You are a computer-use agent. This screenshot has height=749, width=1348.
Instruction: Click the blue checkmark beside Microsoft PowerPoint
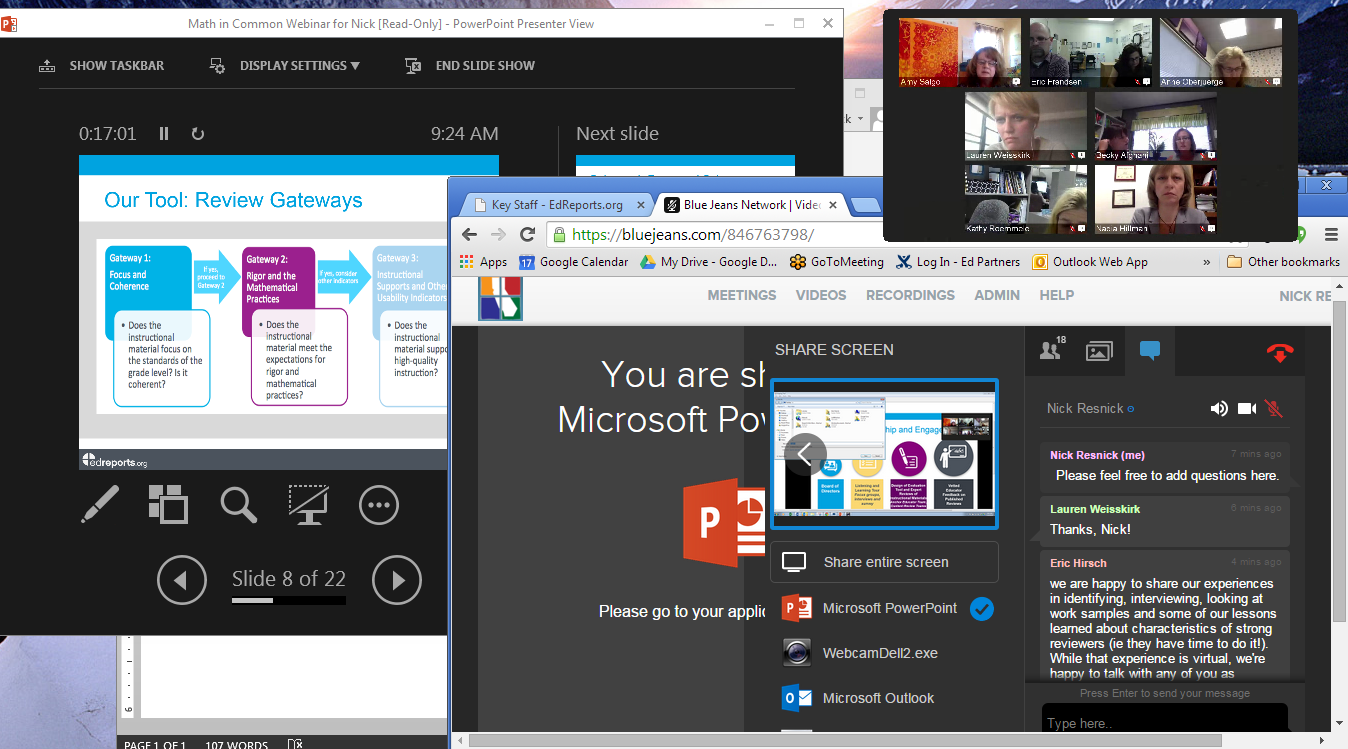[982, 608]
